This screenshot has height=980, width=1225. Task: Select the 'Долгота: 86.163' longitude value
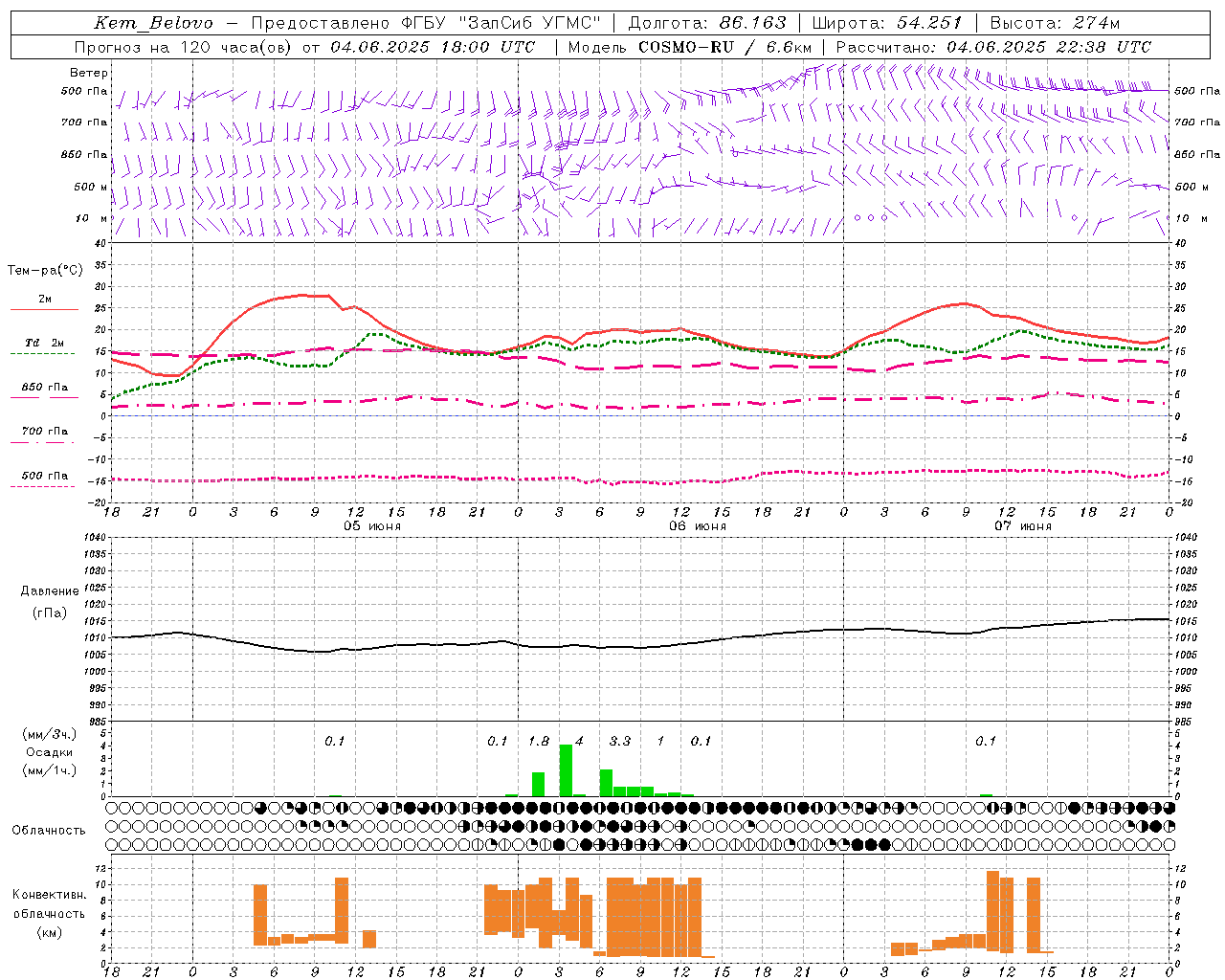click(707, 23)
